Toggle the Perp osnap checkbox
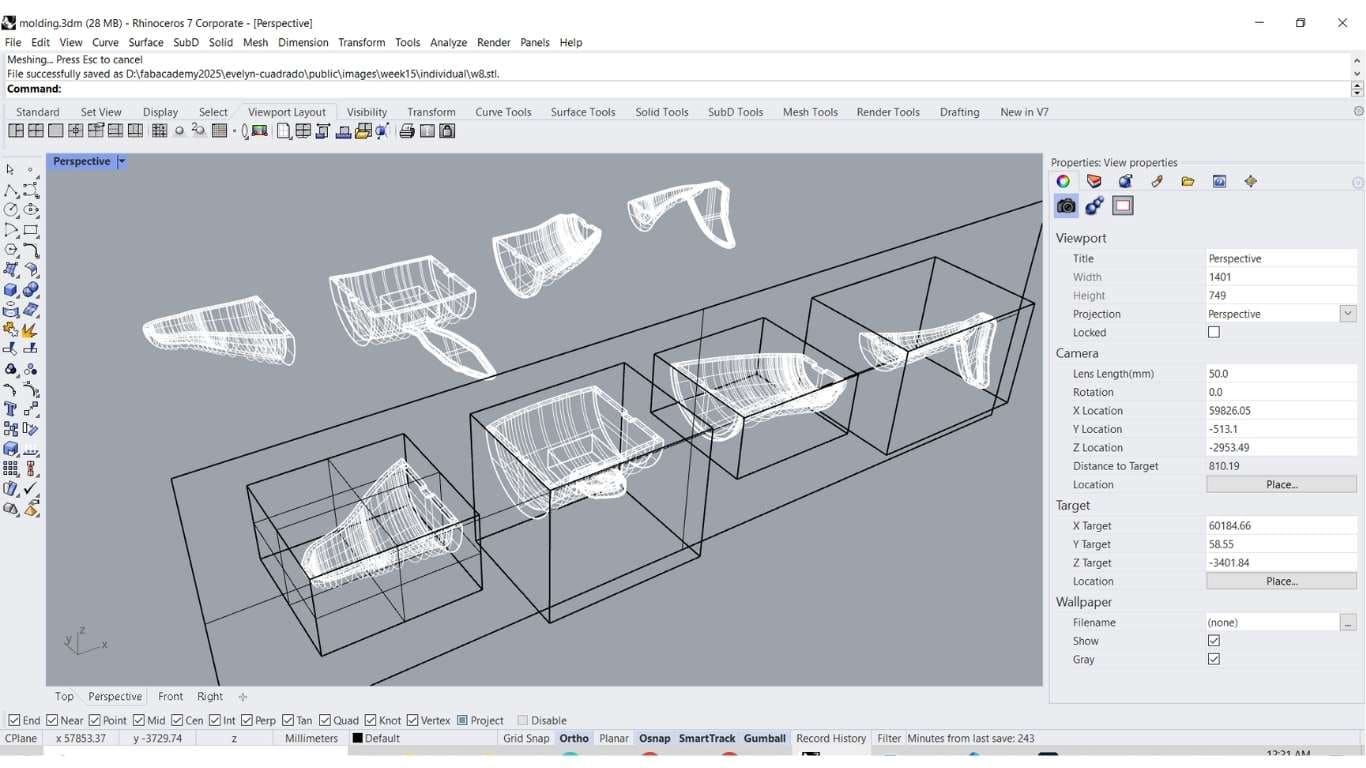 tap(247, 720)
